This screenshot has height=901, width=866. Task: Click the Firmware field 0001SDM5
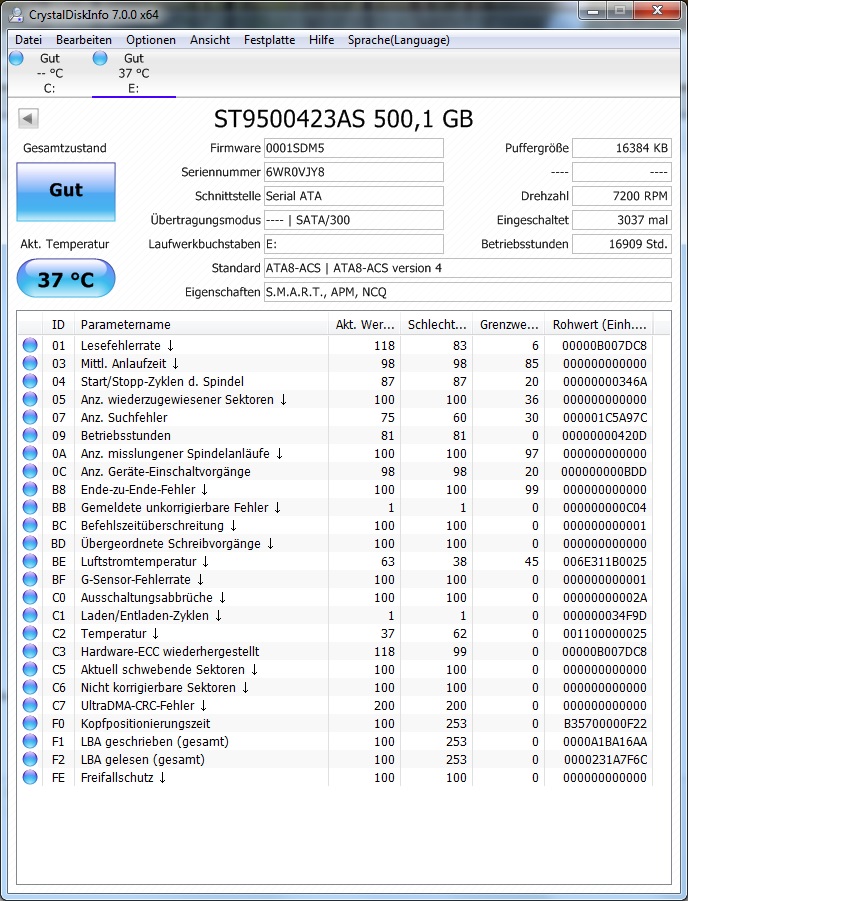tap(353, 148)
